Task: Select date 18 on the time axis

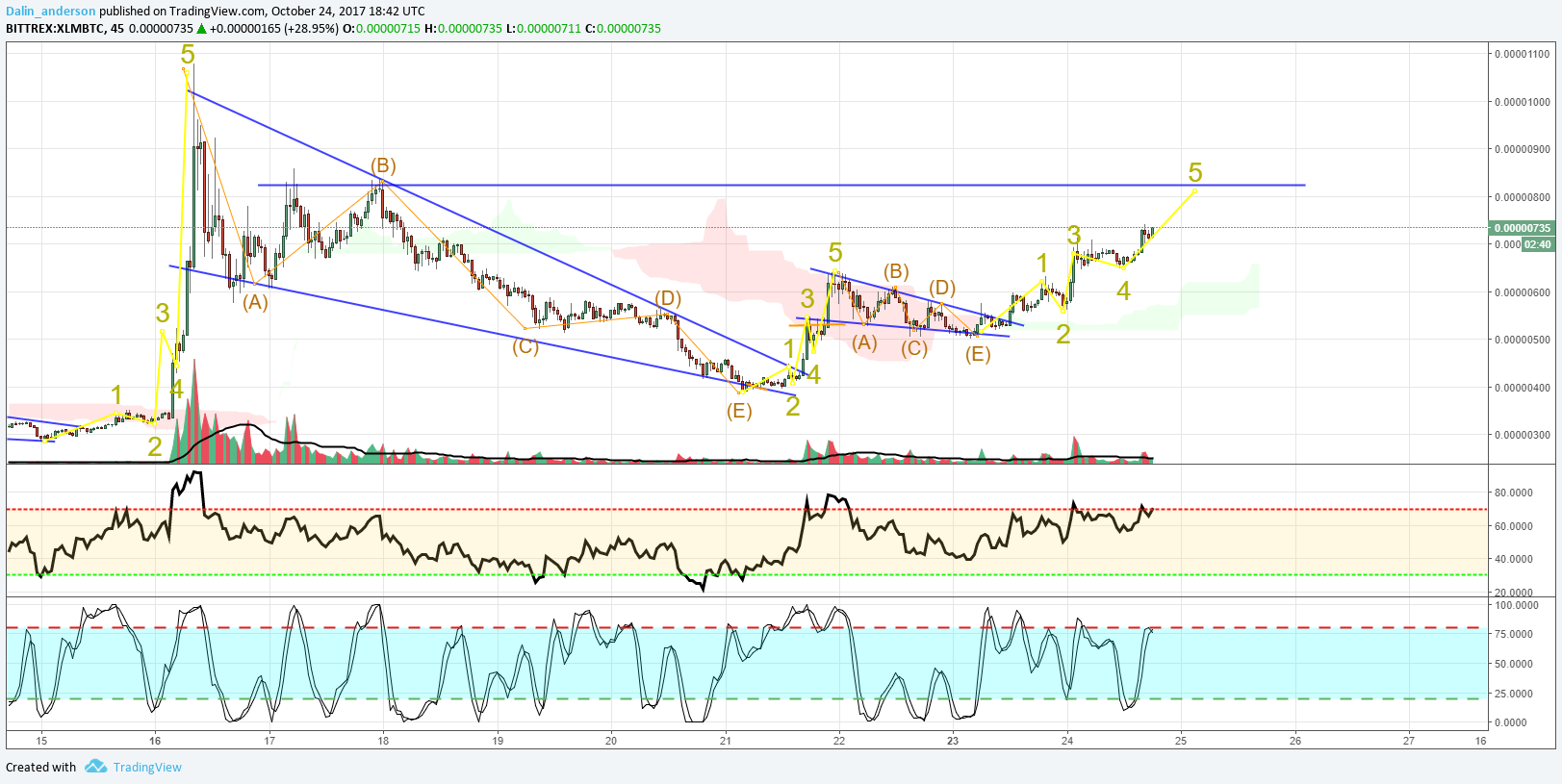Action: (x=383, y=741)
